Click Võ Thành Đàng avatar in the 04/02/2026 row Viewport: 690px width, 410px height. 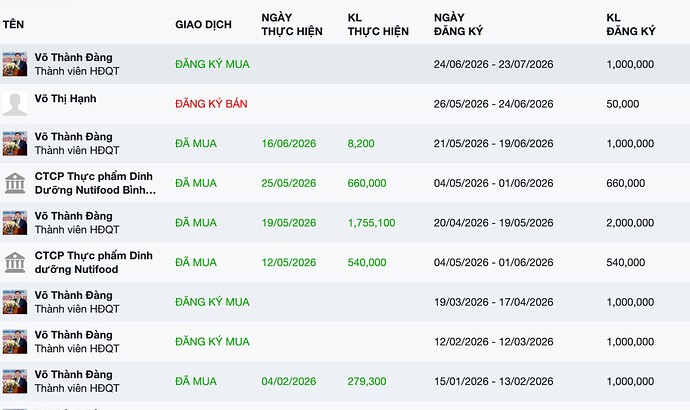[x=15, y=381]
